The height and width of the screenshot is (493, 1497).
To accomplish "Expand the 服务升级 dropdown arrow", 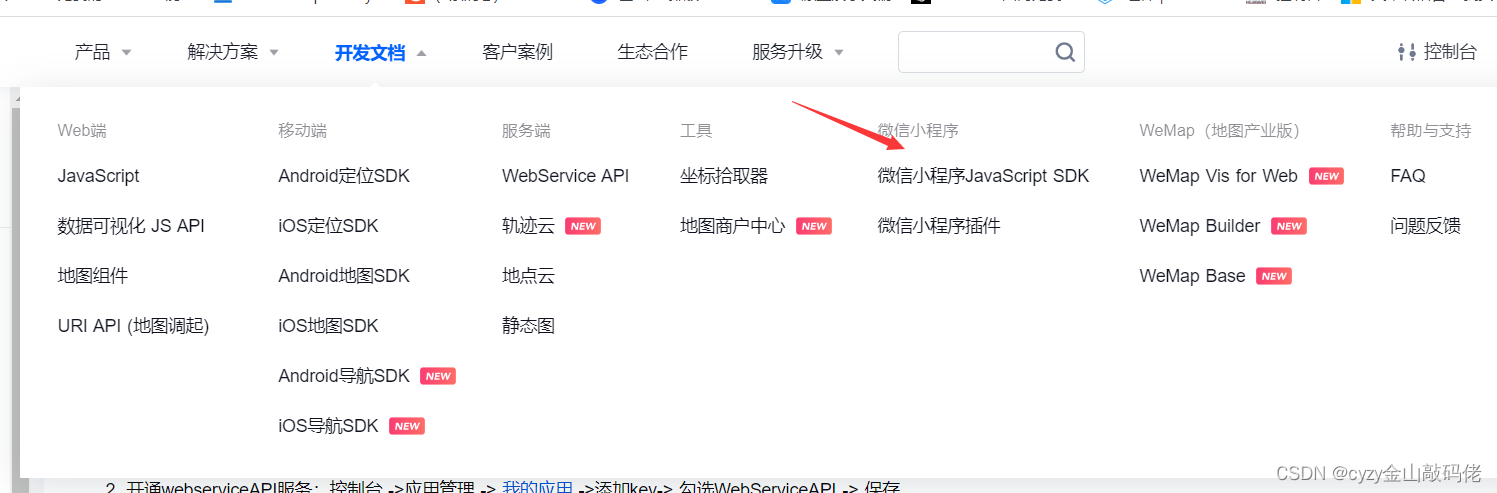I will (x=839, y=53).
